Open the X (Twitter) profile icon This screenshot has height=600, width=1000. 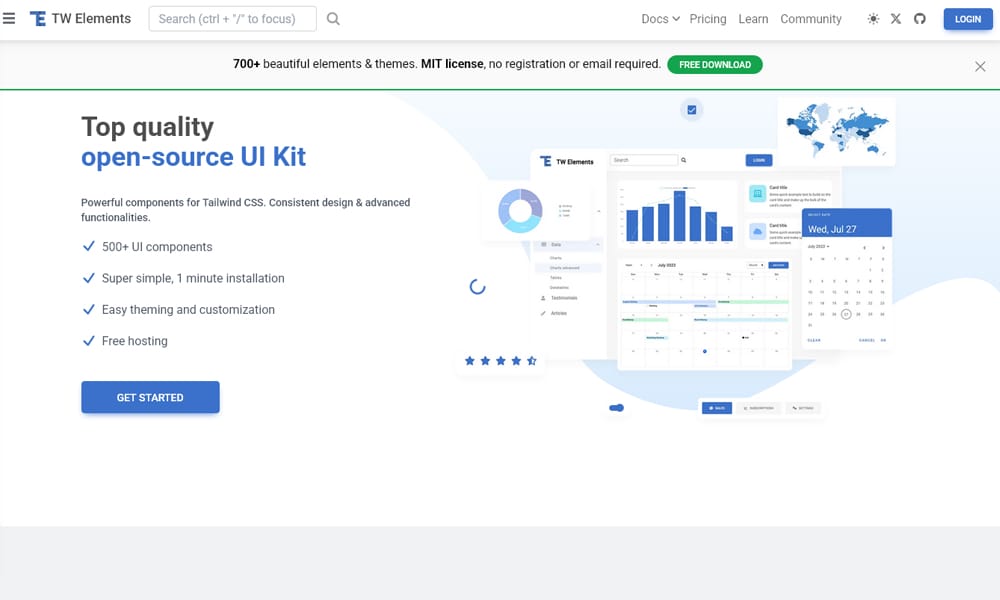[x=896, y=18]
